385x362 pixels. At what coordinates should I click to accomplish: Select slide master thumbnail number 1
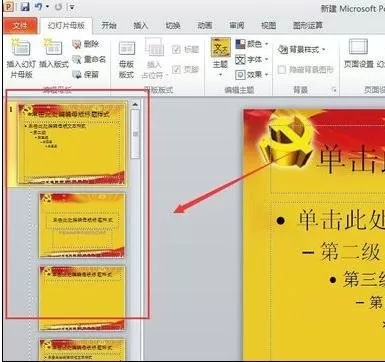click(x=72, y=143)
